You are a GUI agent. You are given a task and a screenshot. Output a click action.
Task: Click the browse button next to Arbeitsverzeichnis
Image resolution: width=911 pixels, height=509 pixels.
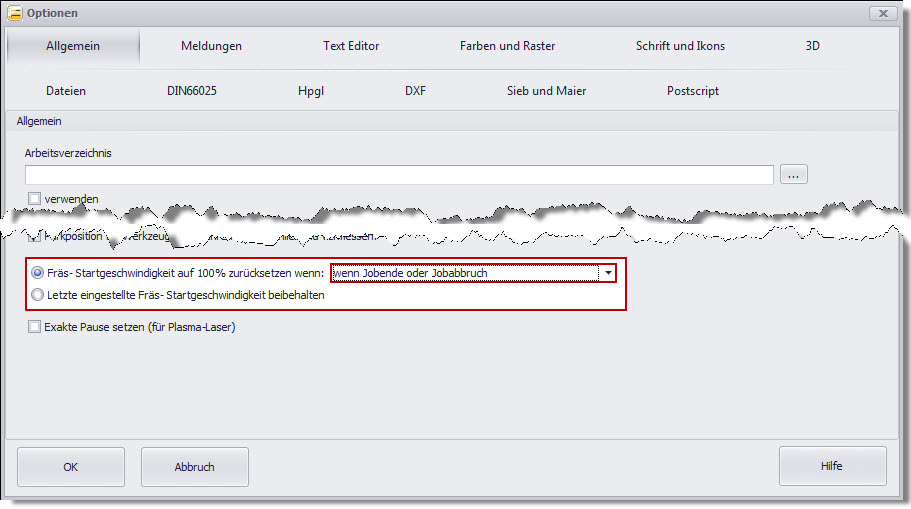click(x=795, y=175)
